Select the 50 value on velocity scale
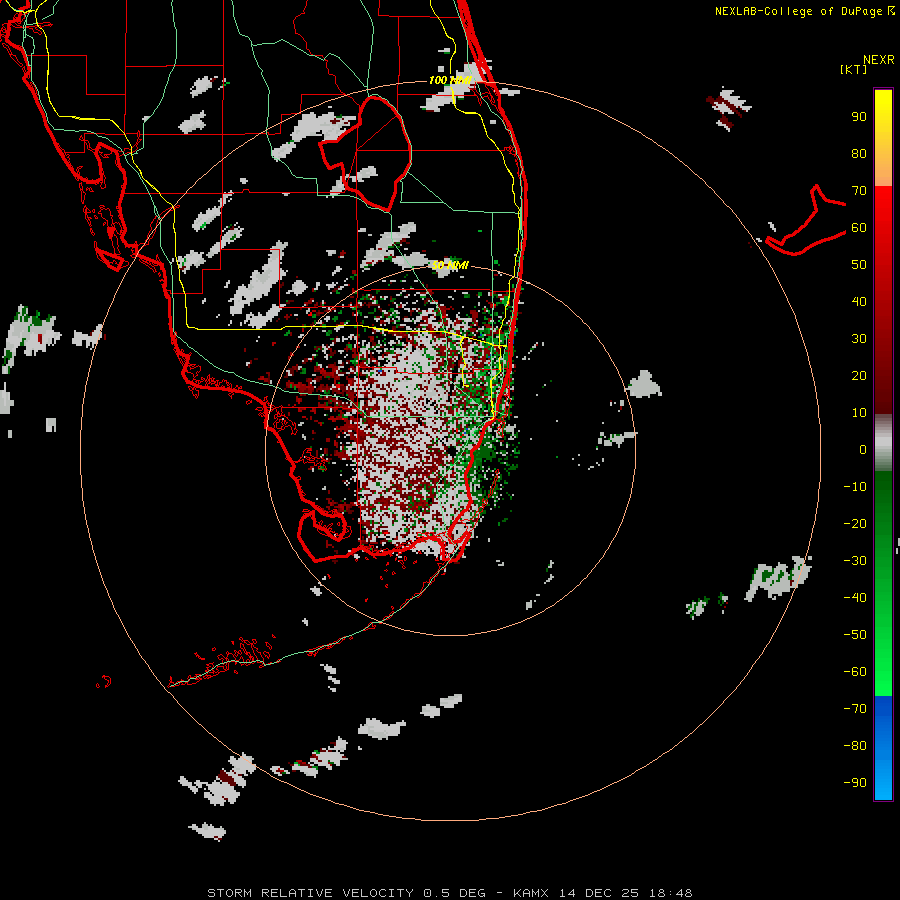 click(859, 265)
